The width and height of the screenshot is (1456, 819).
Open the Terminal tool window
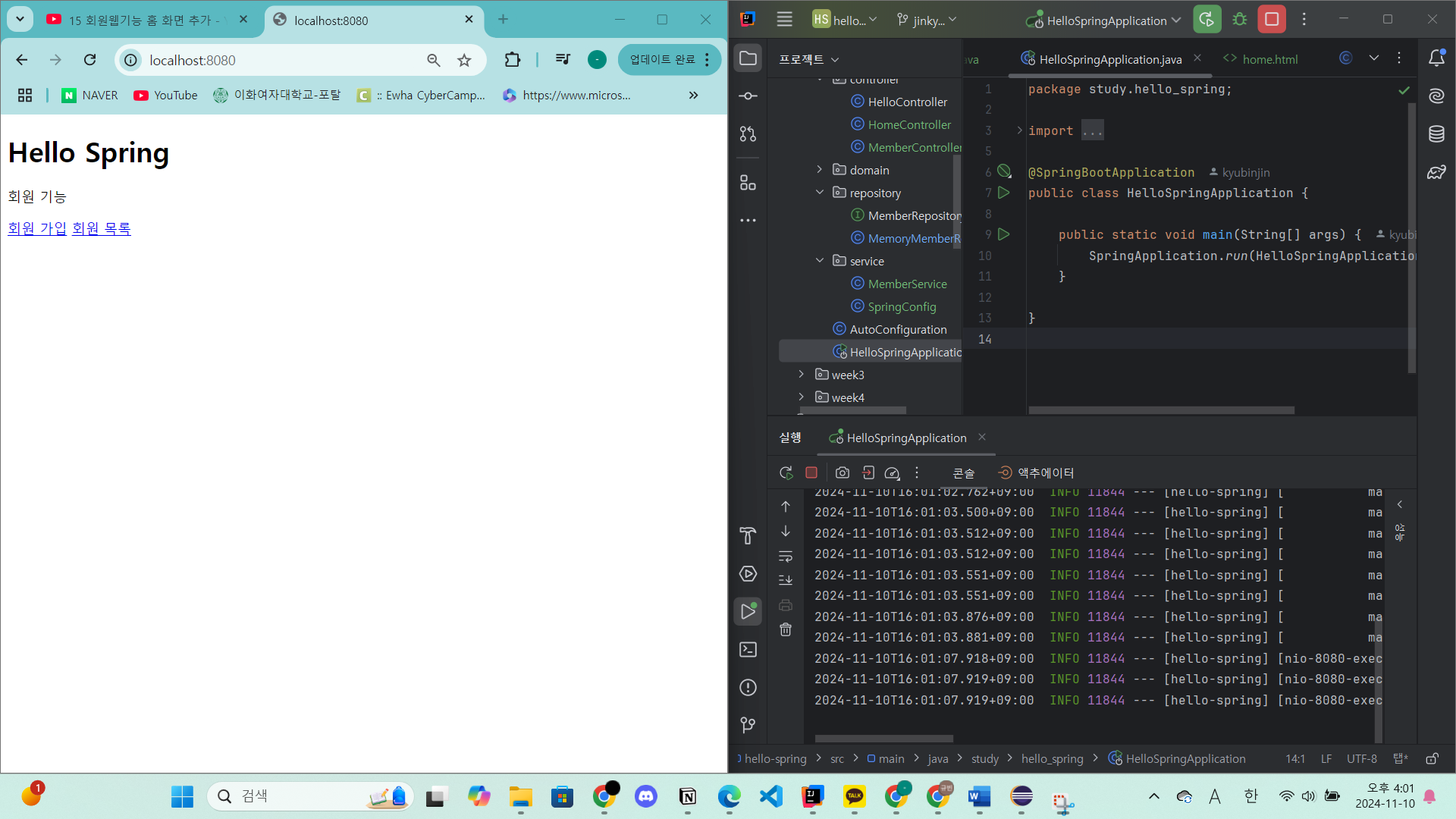pyautogui.click(x=748, y=650)
